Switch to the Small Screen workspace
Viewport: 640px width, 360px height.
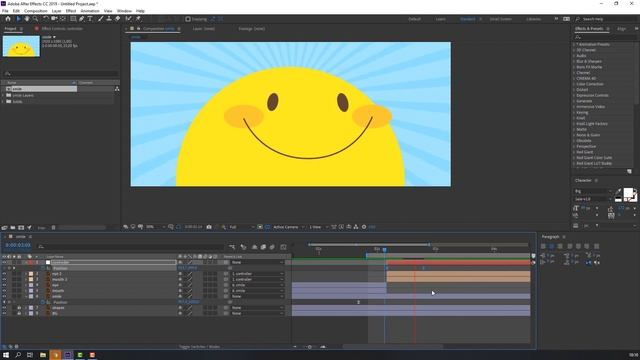501,19
